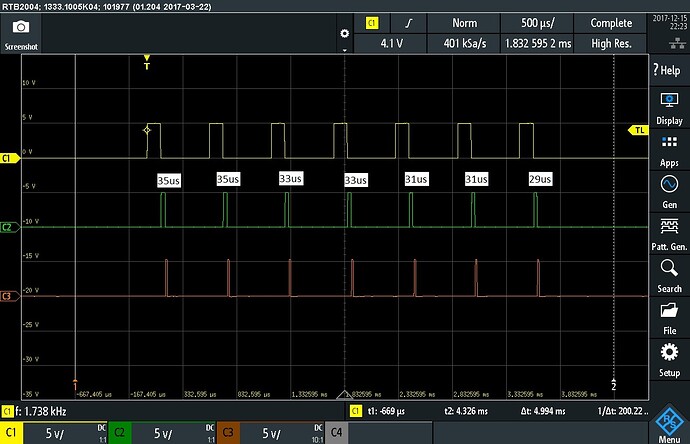Select the C1 trigger source badge
Screen dimensions: 690x444
(372, 23)
